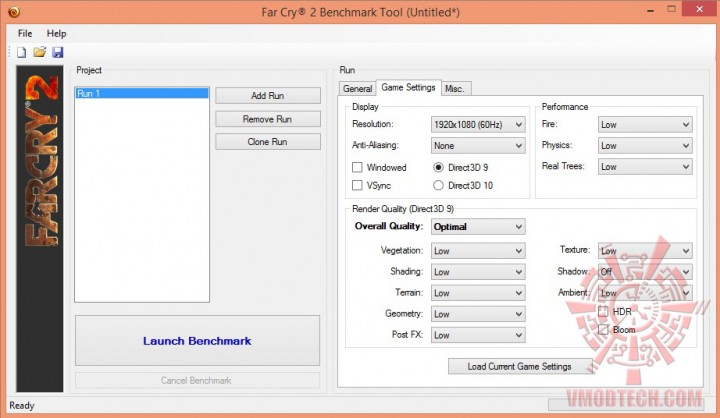Click the app icon in title bar
Screen dimensions: 720x418
[x=14, y=12]
